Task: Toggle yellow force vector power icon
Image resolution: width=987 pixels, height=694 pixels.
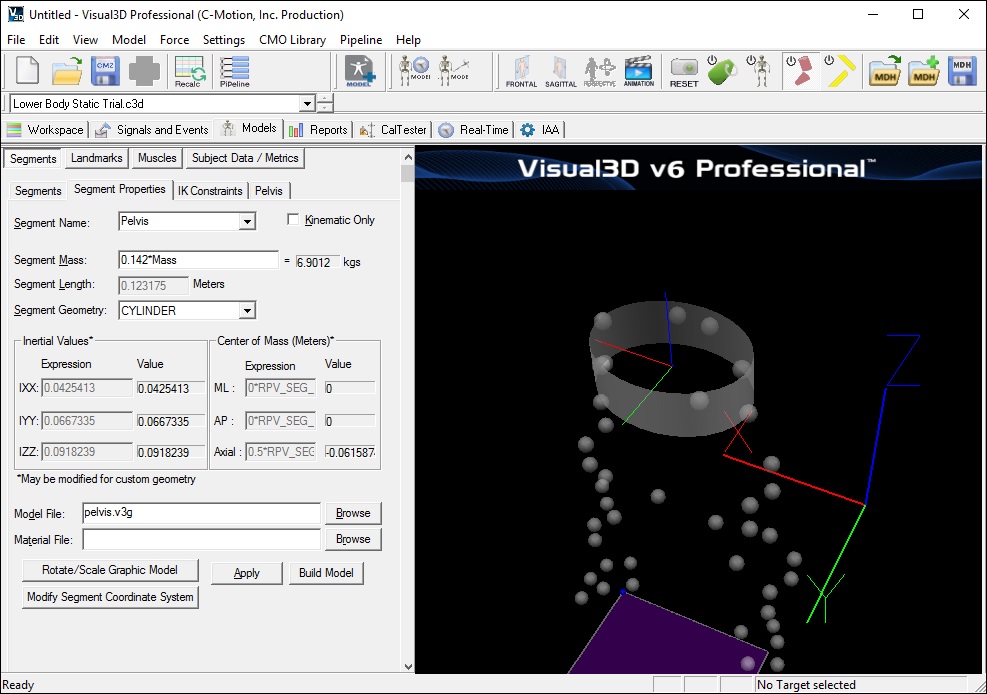Action: click(x=840, y=70)
